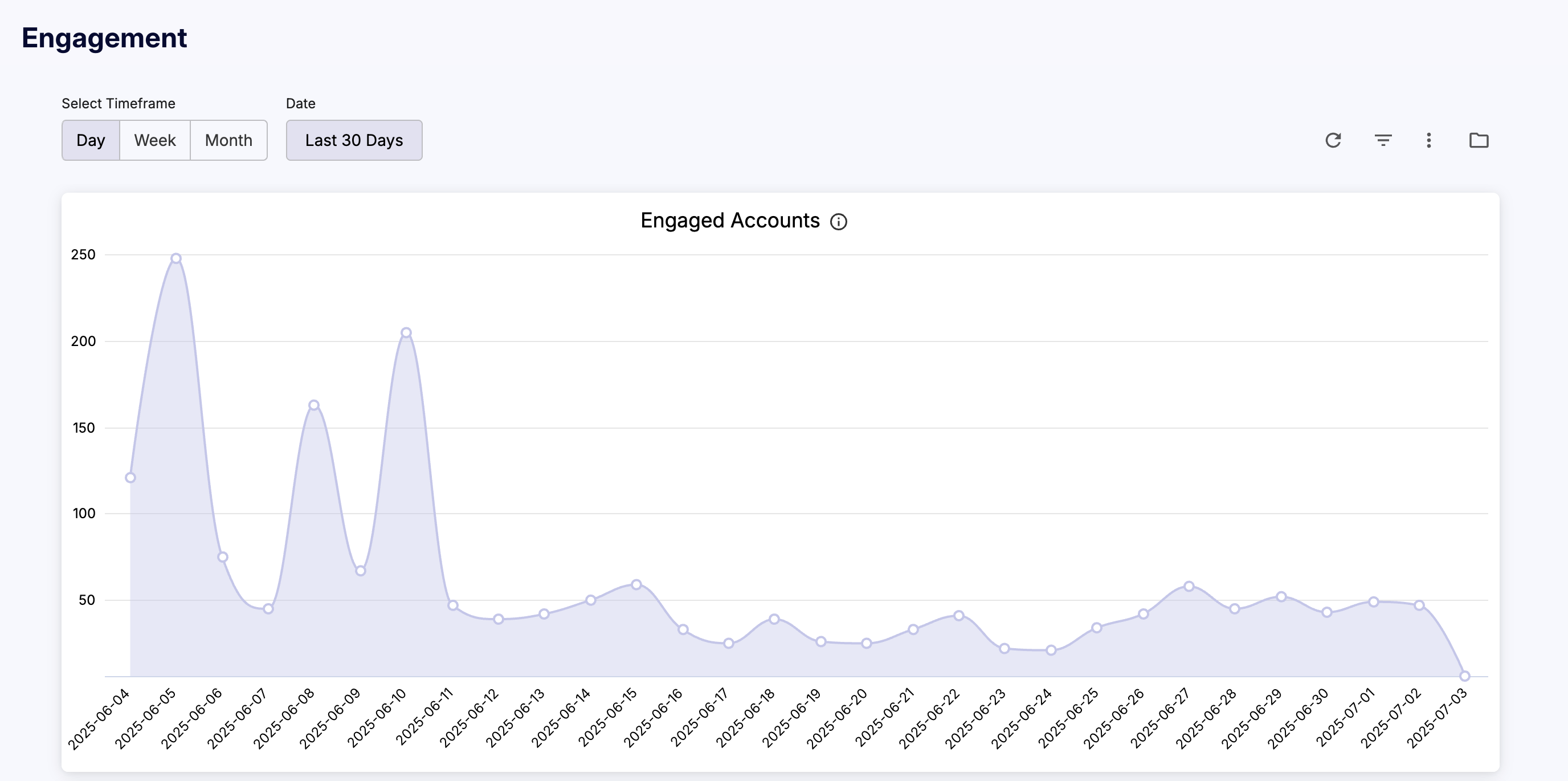
Task: Click the peak data point on 2025-06-05
Action: coord(176,258)
